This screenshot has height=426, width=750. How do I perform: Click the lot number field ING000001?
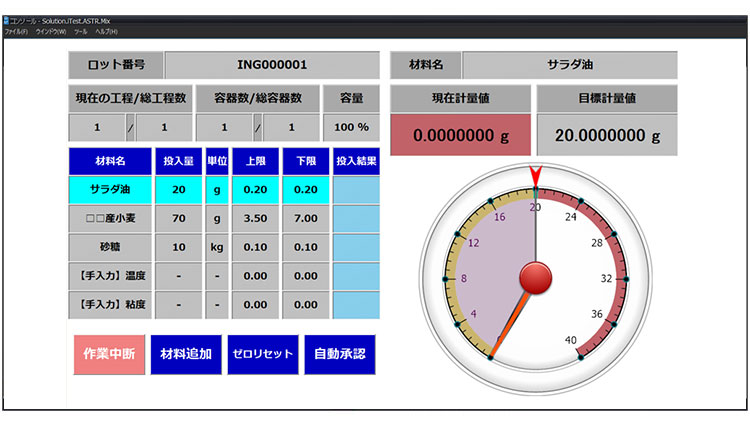[272, 65]
